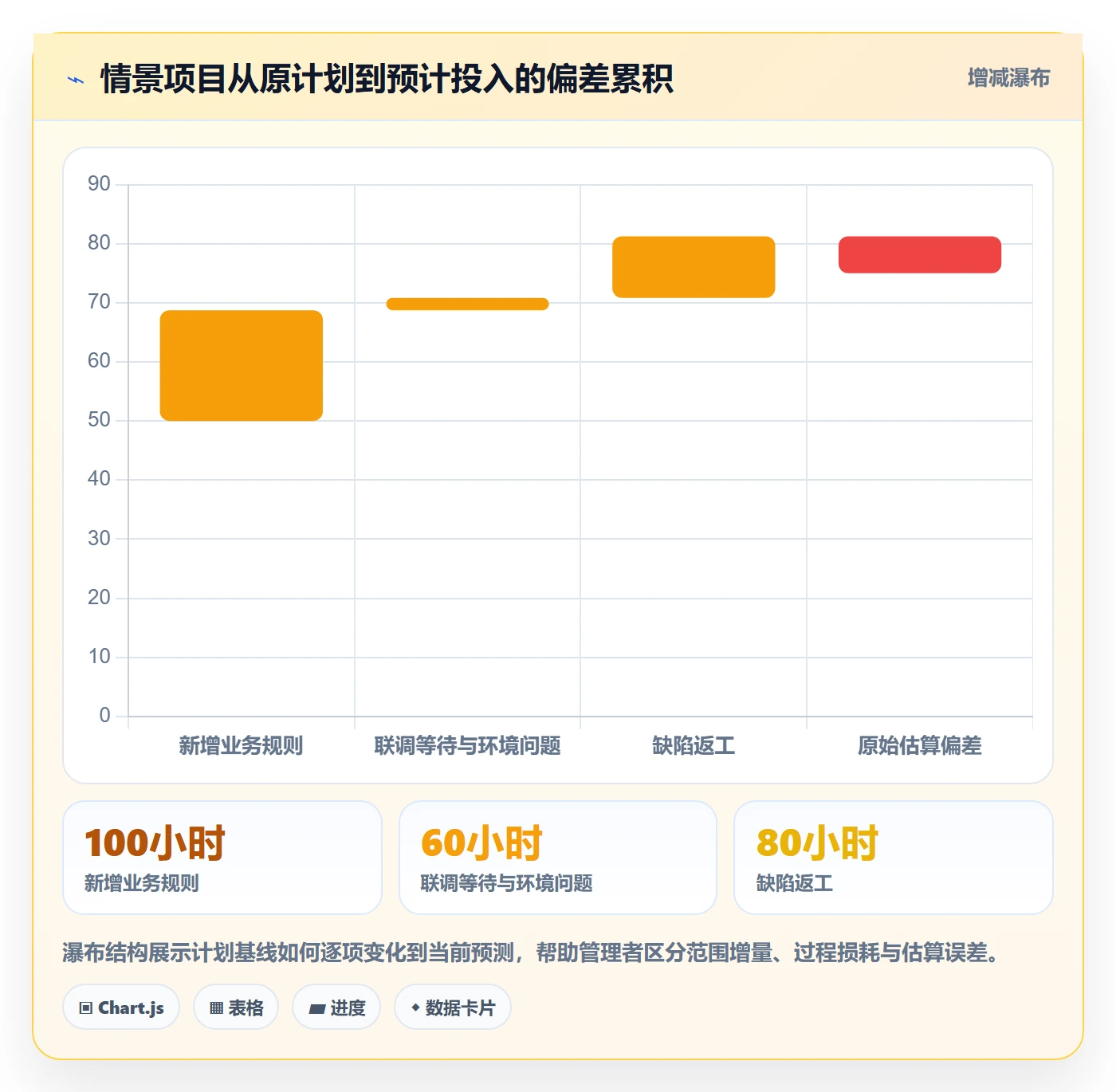Click the 增减瀑布 label in the header

tap(1008, 78)
